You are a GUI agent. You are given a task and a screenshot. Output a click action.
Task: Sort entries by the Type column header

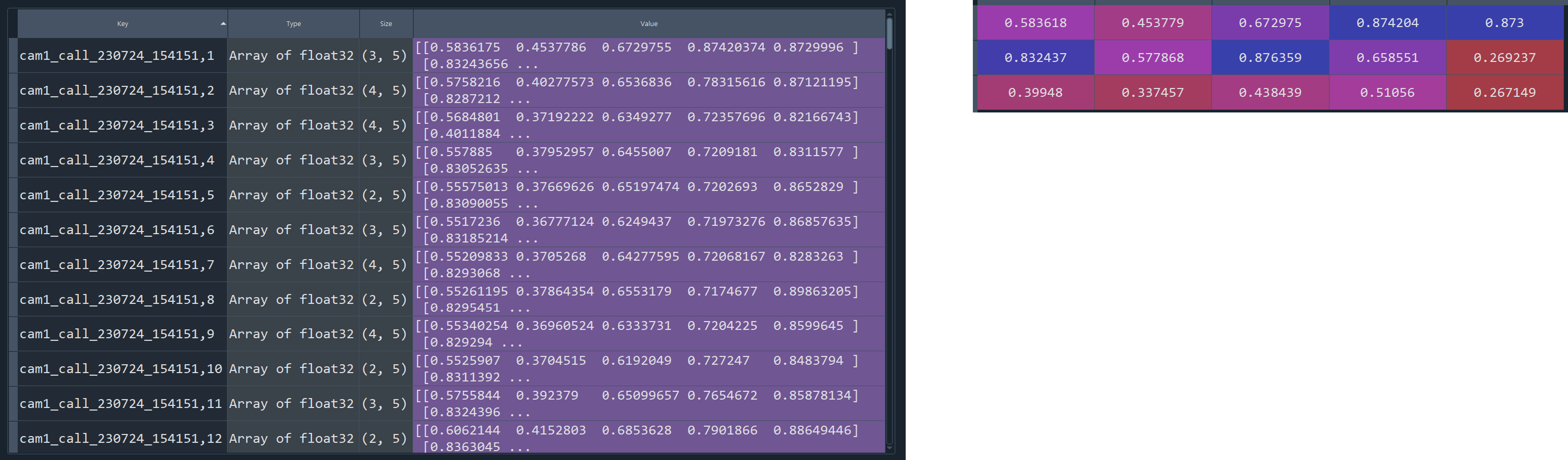(x=293, y=24)
